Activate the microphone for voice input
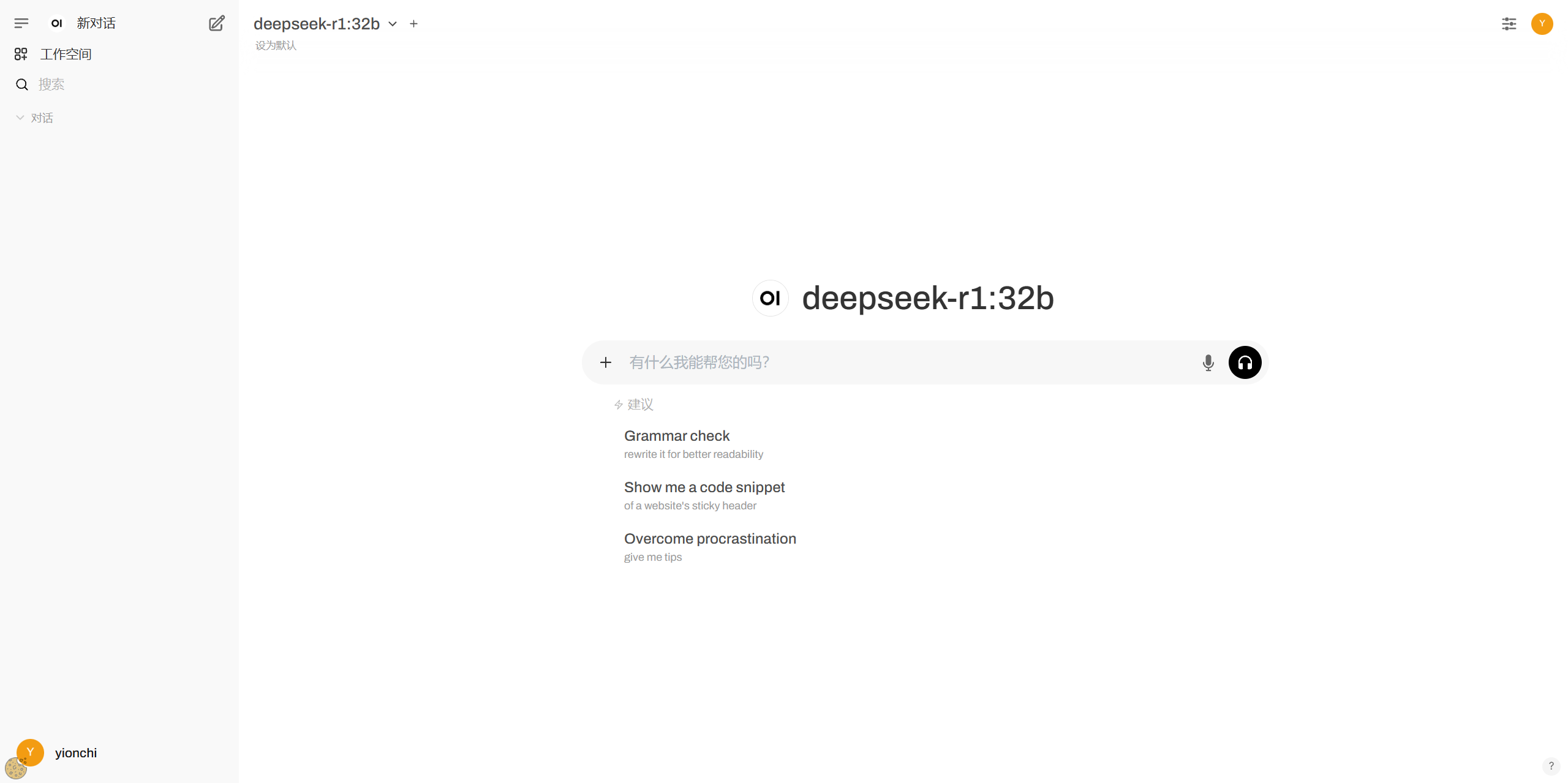1568x783 pixels. pos(1208,362)
